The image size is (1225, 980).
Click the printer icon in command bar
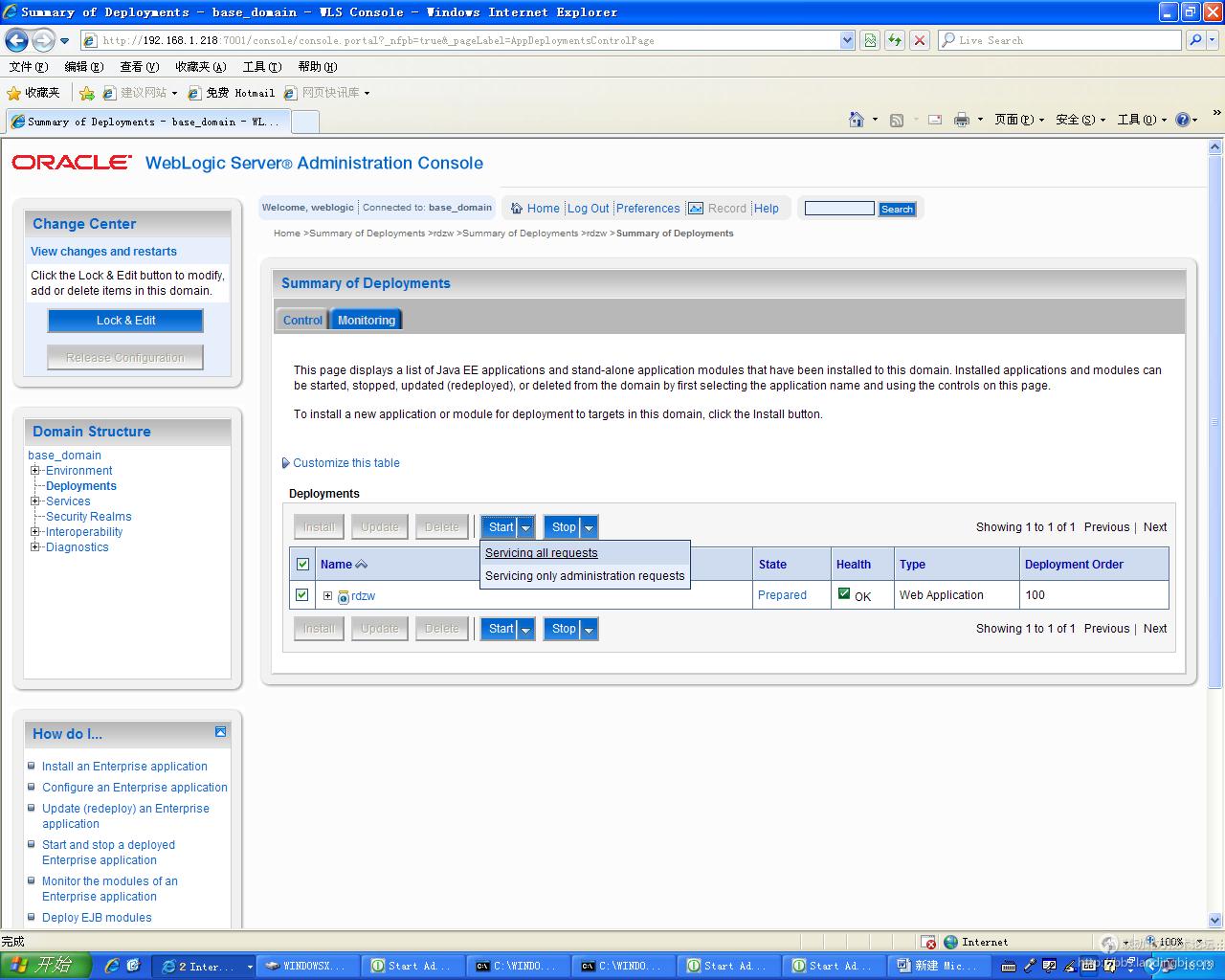point(962,120)
